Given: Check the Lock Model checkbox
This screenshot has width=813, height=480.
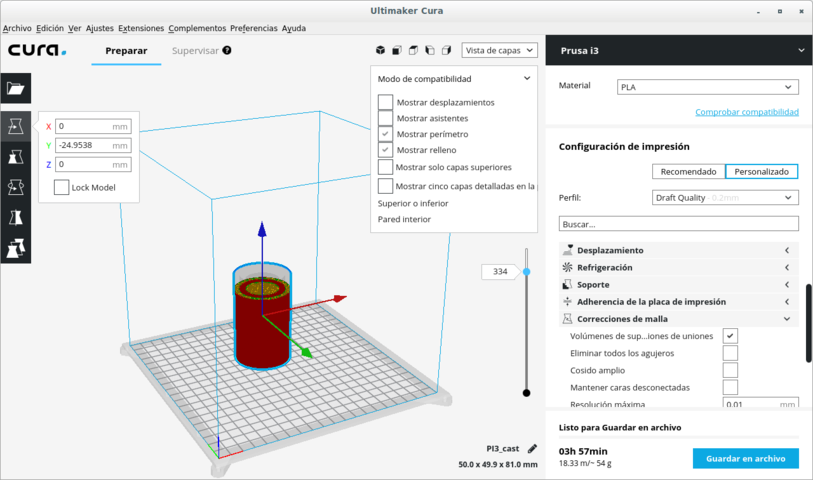Looking at the screenshot, I should click(61, 187).
